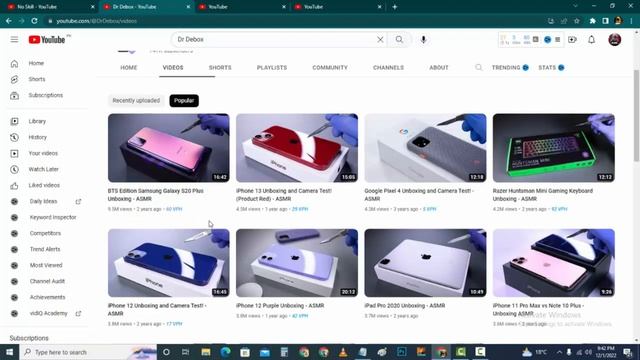
Task: Open iPhone 13 Product Red video thumbnail
Action: pyautogui.click(x=297, y=148)
